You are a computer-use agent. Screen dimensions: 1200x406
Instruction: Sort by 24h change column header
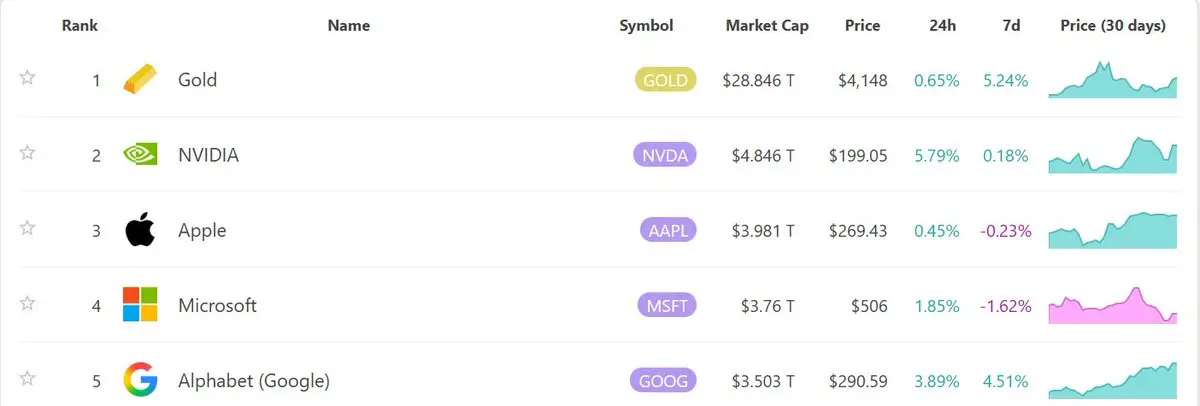[942, 26]
